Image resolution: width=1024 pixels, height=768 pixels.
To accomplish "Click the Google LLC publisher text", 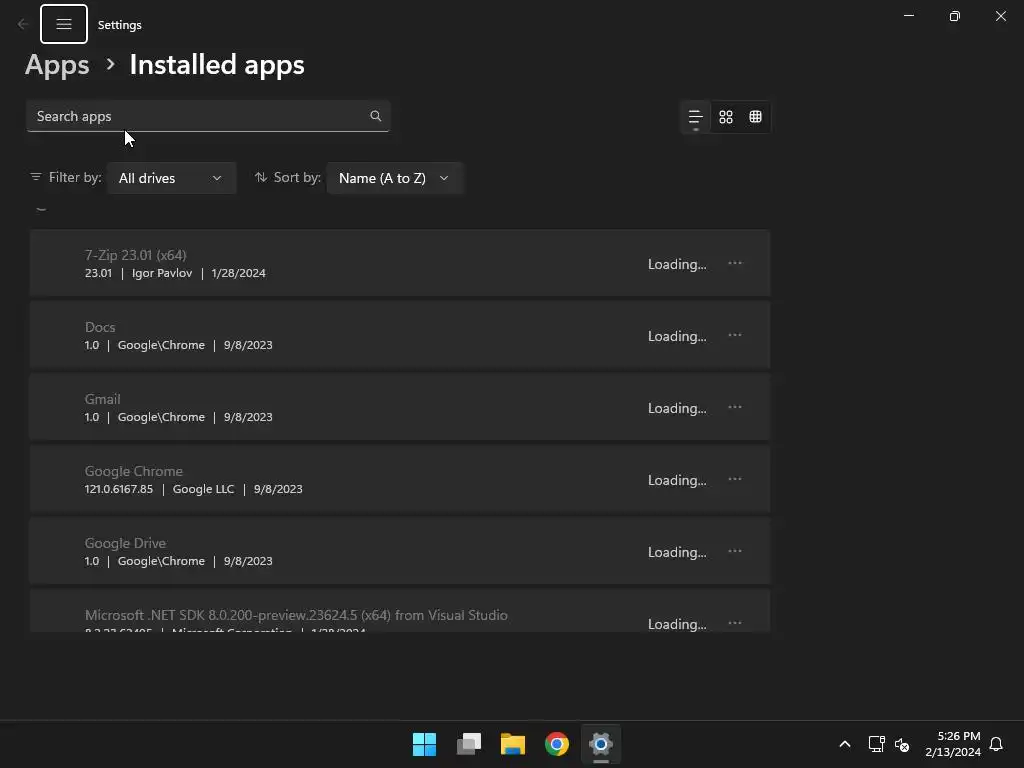I will click(203, 489).
